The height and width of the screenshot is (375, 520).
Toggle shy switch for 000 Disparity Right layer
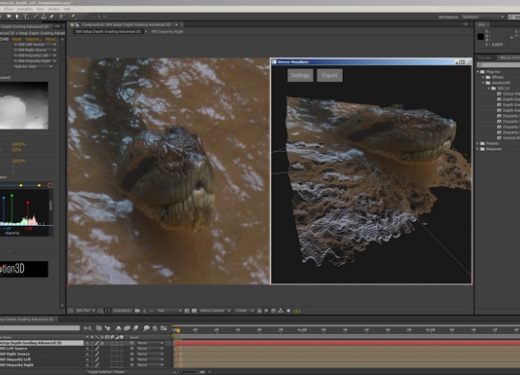coord(88,365)
